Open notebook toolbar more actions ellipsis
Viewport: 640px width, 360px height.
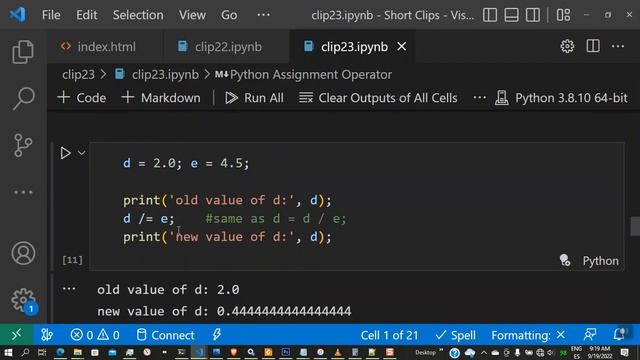pos(480,98)
